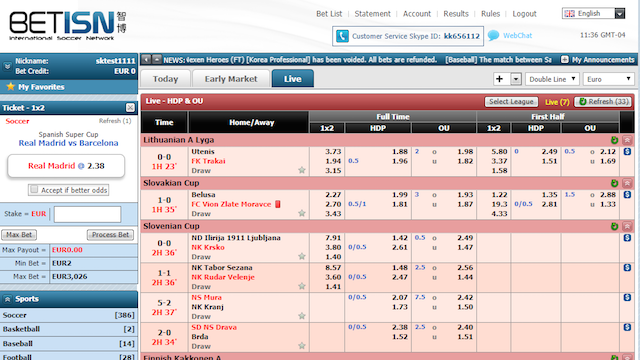Select the Live tab

point(293,79)
